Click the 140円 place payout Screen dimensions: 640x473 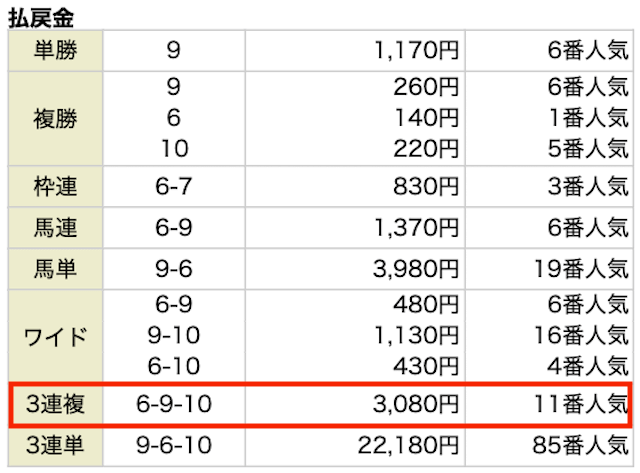click(426, 118)
